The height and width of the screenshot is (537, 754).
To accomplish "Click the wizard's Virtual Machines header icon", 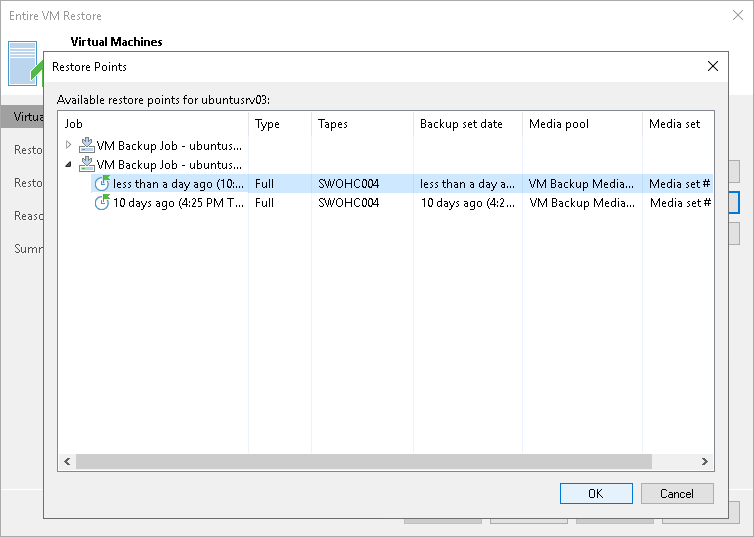I will (24, 63).
